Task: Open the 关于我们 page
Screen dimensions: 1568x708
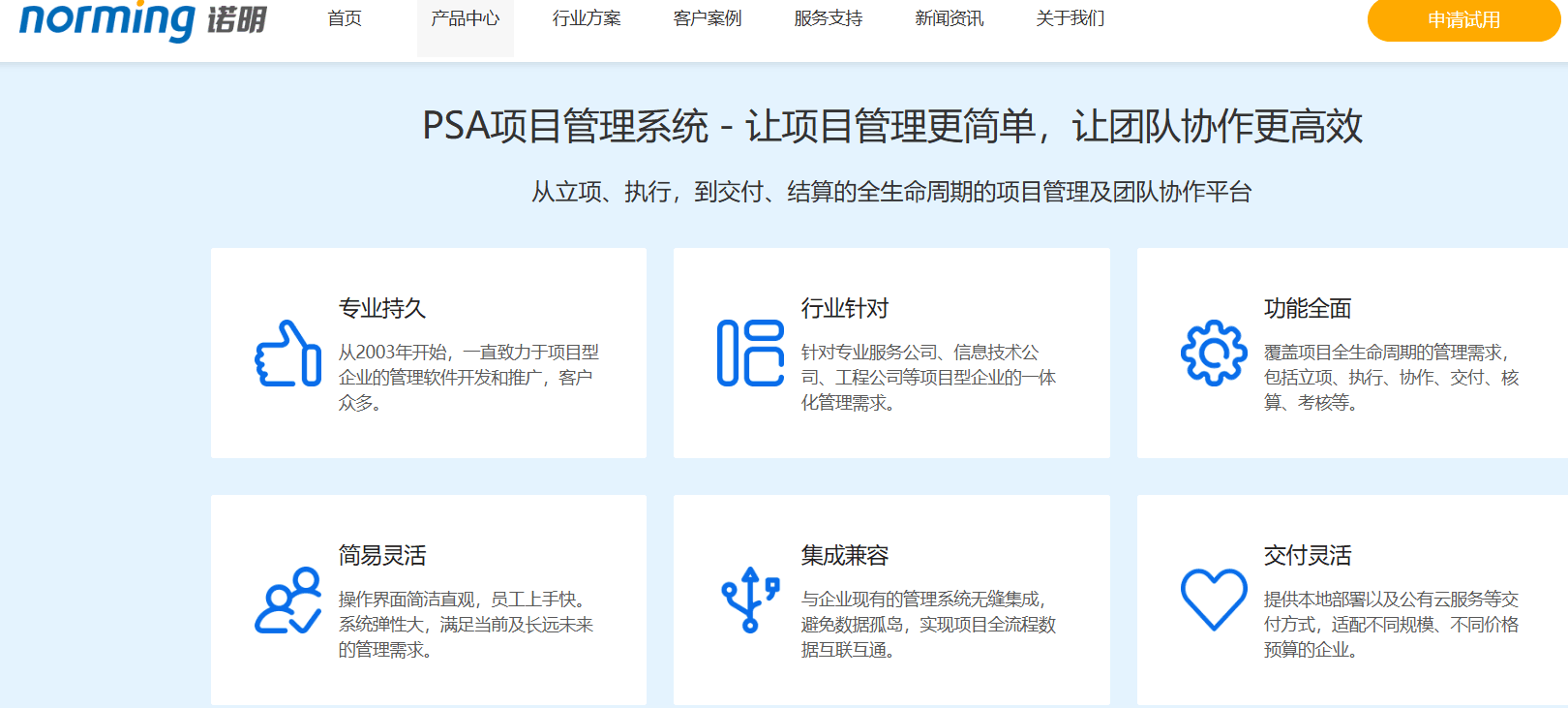Action: [1070, 18]
